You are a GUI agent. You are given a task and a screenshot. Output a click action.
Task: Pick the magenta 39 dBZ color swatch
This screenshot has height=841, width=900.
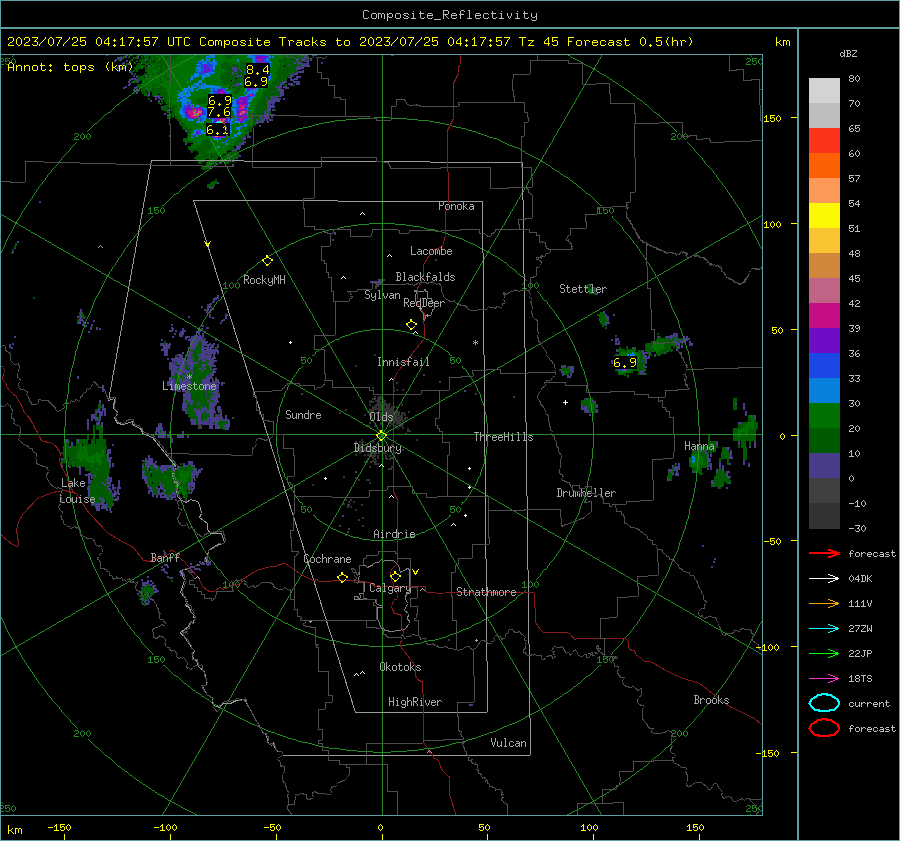pyautogui.click(x=824, y=315)
